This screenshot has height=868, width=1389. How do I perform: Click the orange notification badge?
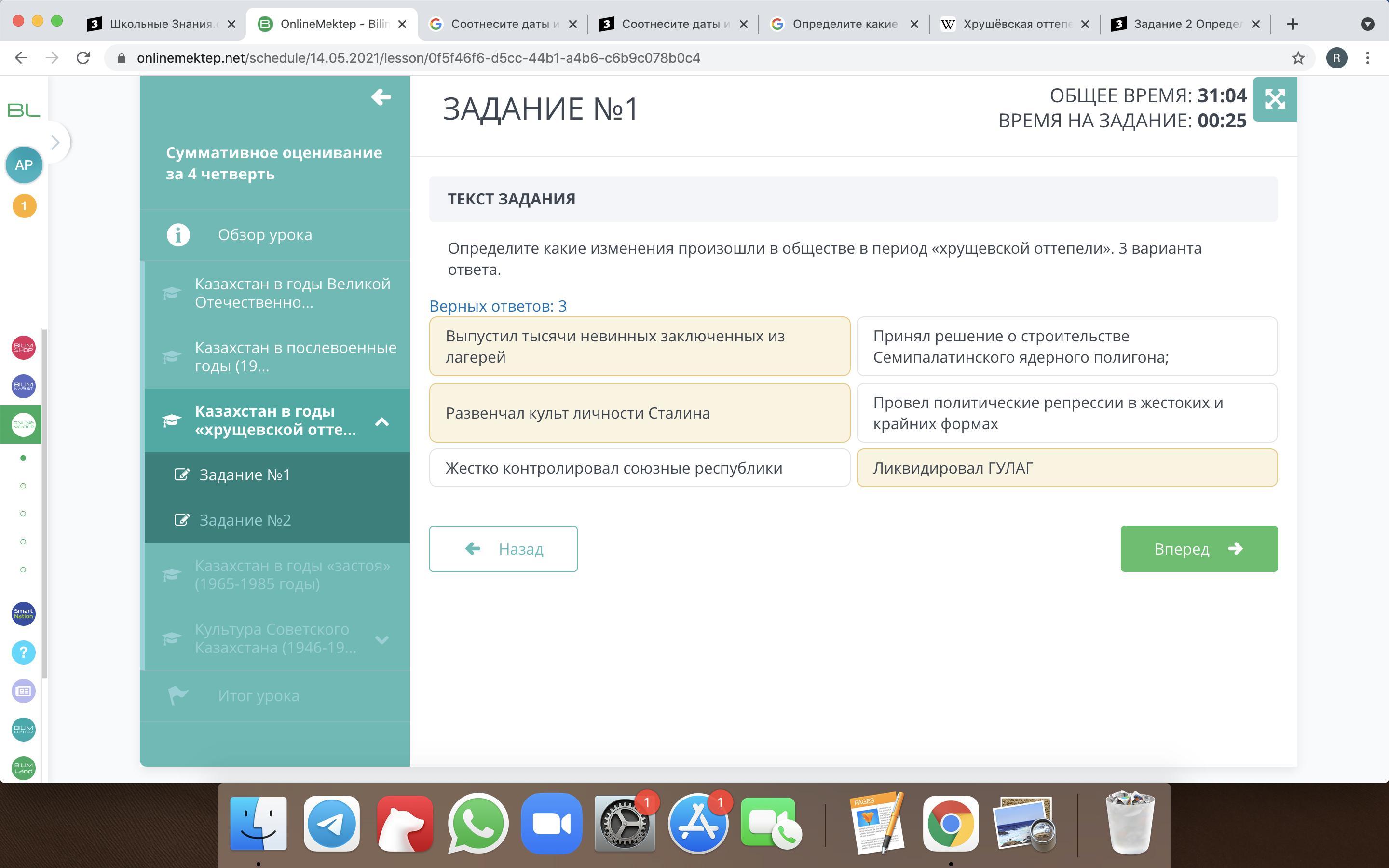[x=24, y=206]
